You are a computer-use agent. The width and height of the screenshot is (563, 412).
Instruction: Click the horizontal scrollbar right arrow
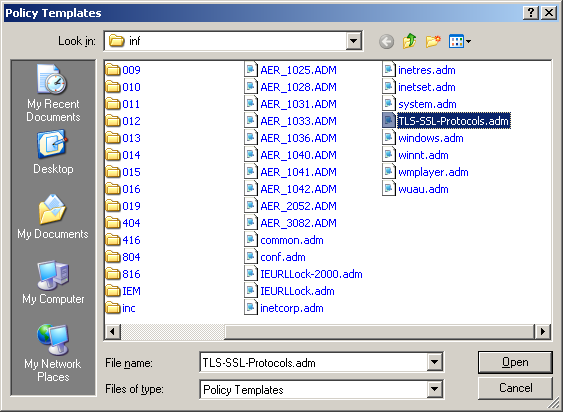coord(543,331)
